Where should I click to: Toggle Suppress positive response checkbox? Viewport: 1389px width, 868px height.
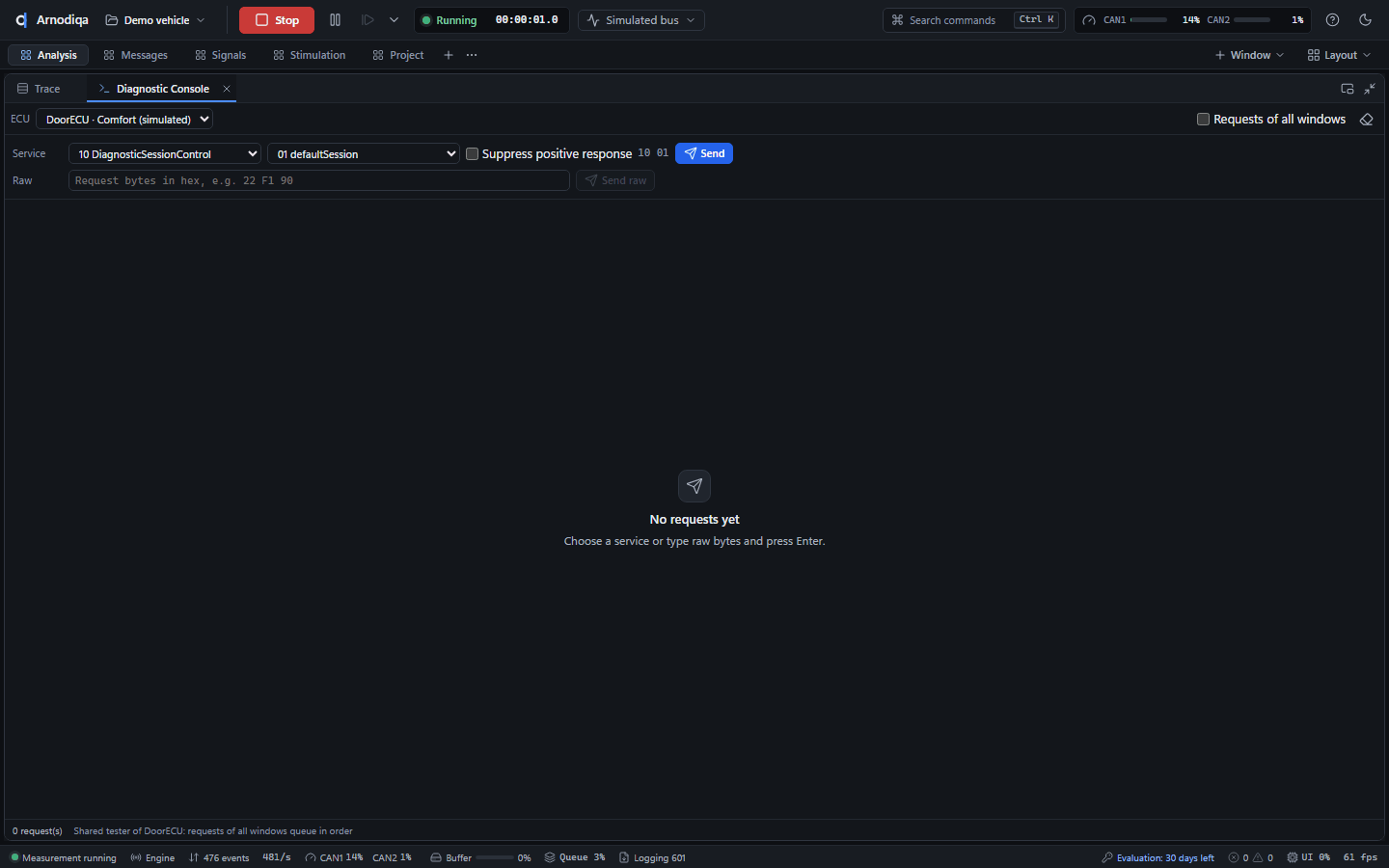(472, 154)
